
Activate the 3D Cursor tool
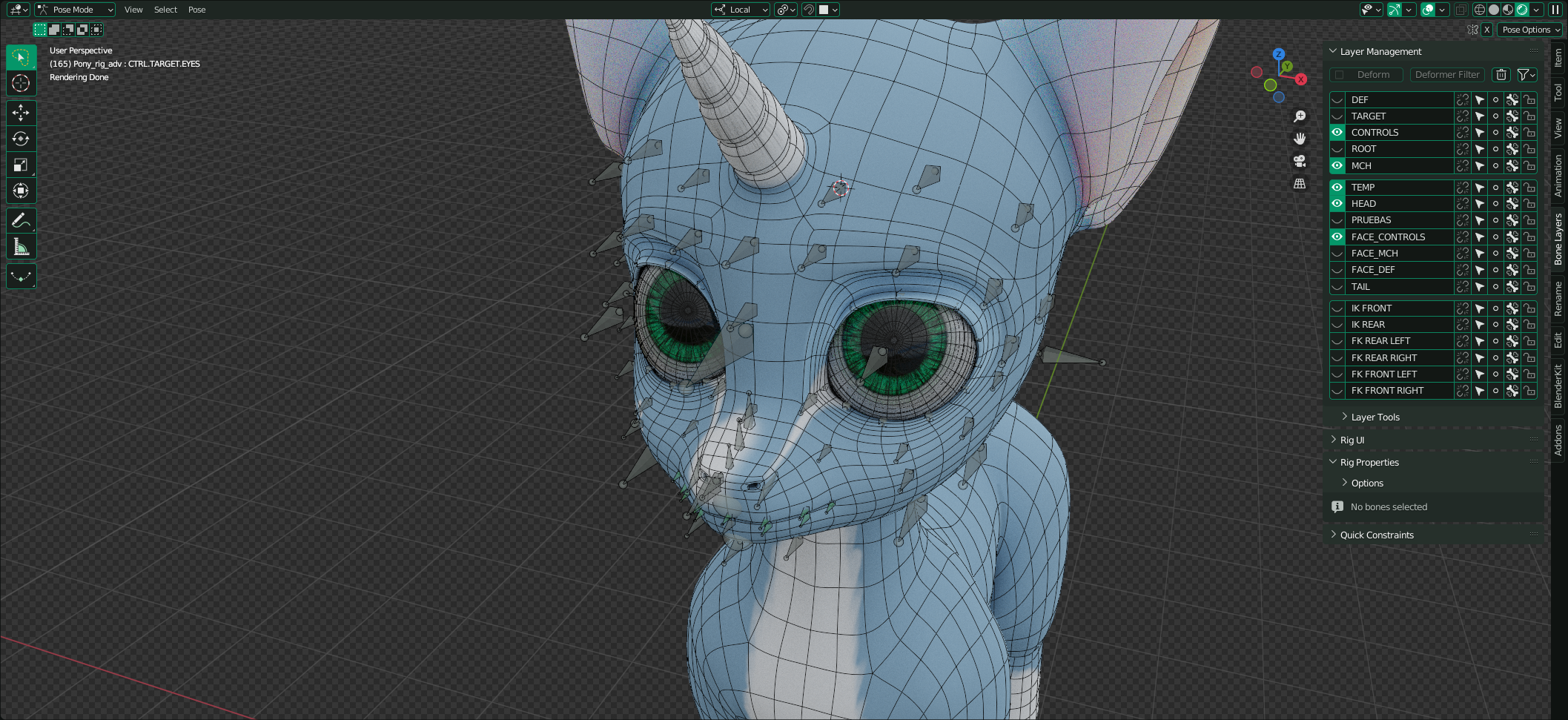(21, 83)
